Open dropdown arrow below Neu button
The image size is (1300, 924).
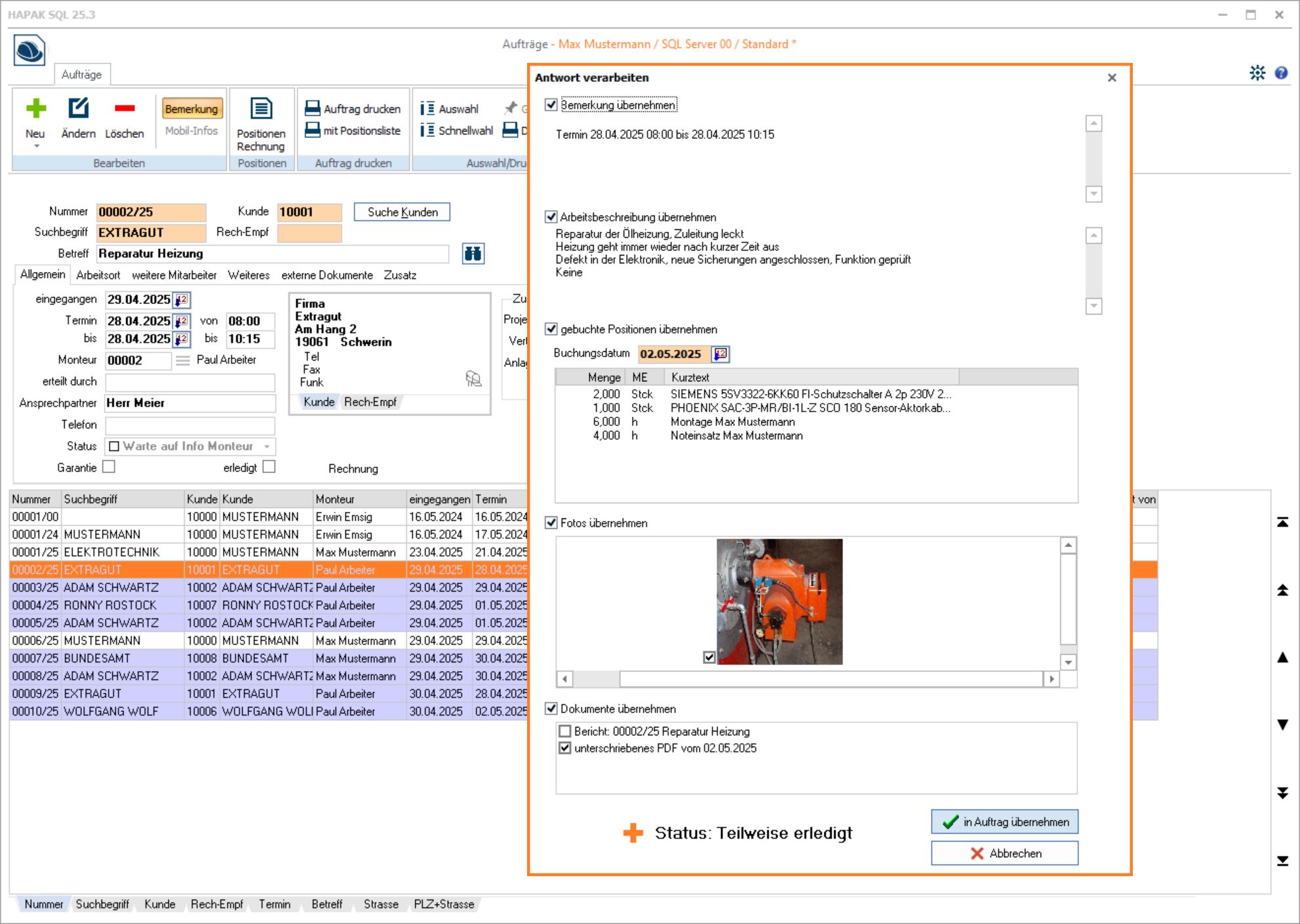(36, 146)
